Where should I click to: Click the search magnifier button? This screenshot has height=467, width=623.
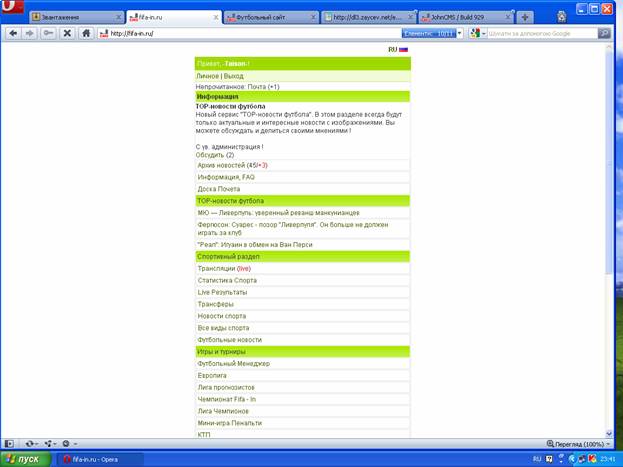[604, 33]
